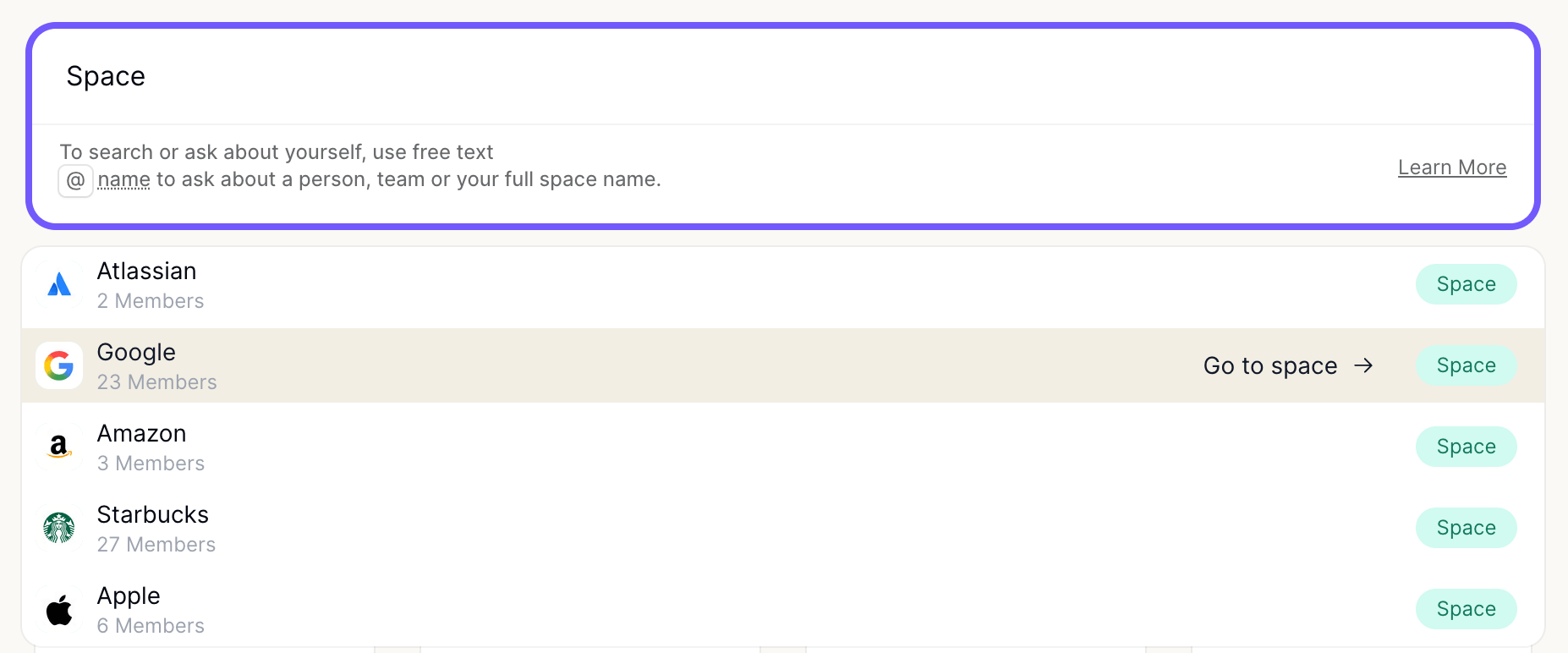Click the Amazon logo icon
The width and height of the screenshot is (1568, 653).
59,447
